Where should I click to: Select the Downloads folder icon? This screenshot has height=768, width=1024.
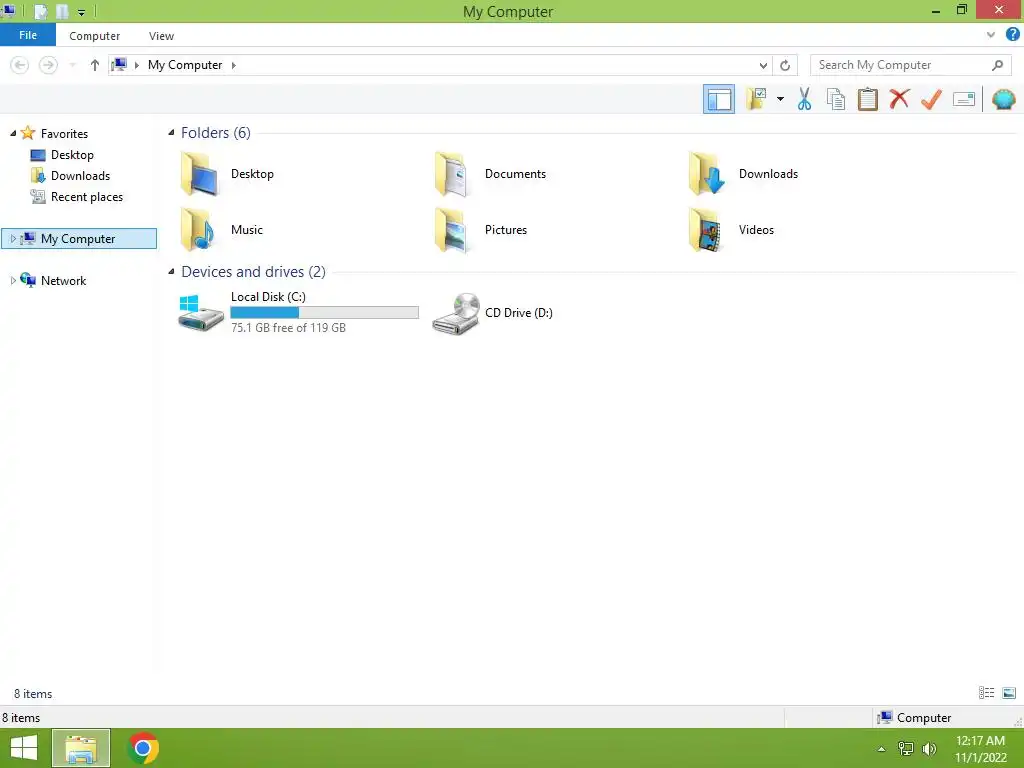tap(707, 174)
